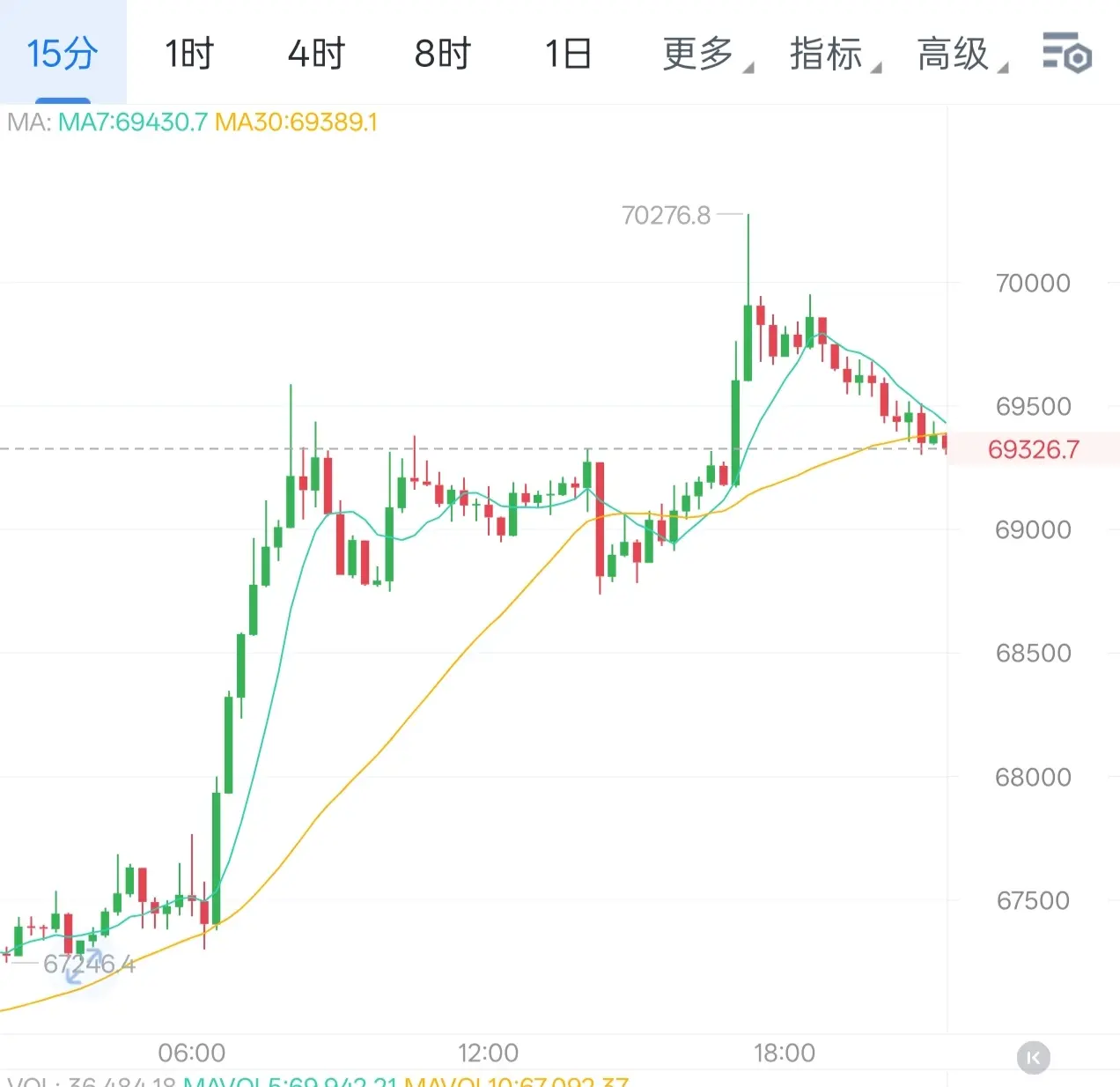The height and width of the screenshot is (1087, 1120).
Task: Open the 更多 timeframe dropdown
Action: (707, 54)
